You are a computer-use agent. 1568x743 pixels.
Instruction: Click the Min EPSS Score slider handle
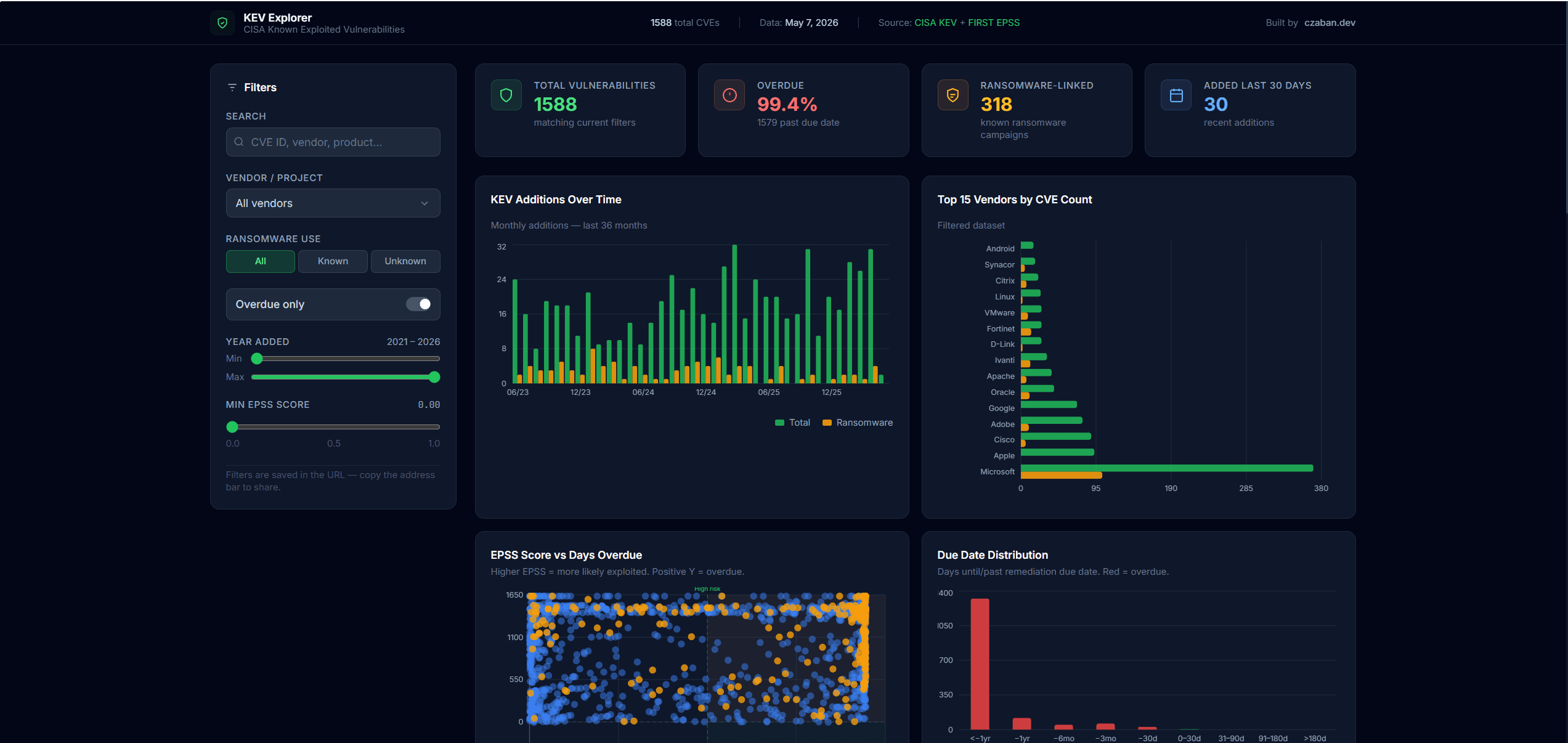[232, 427]
